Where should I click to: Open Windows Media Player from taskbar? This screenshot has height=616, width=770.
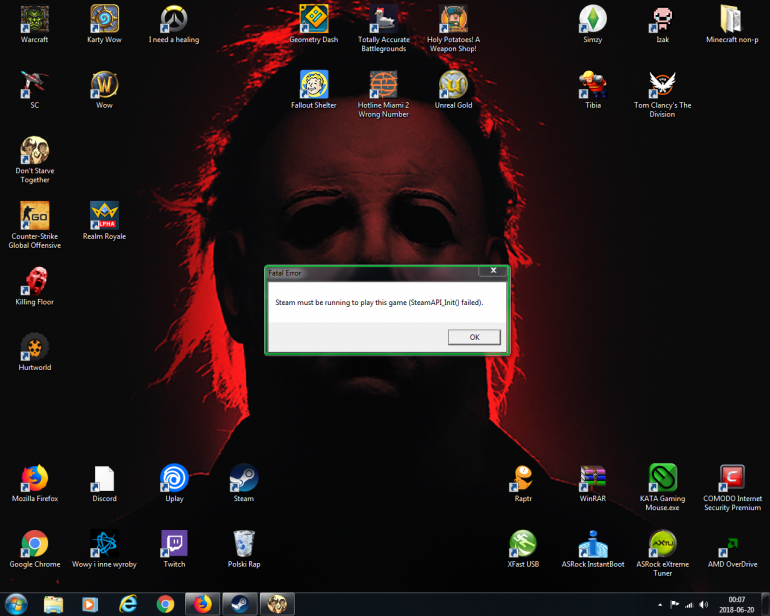click(90, 604)
